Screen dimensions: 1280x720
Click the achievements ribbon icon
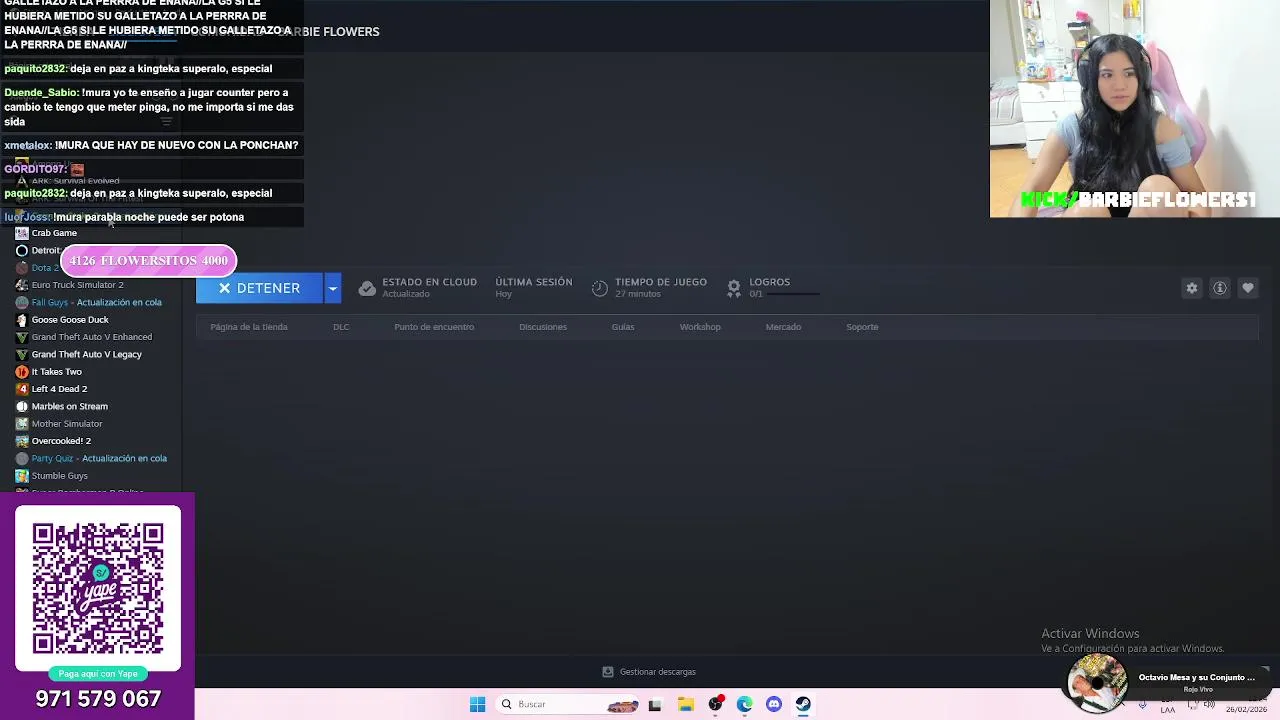734,288
